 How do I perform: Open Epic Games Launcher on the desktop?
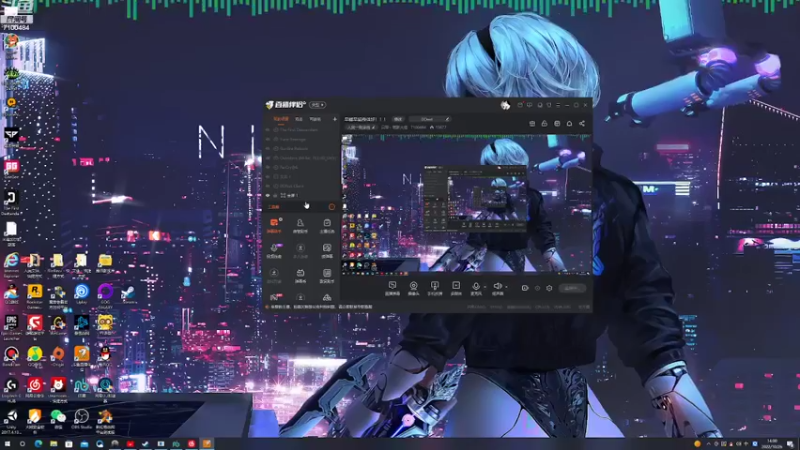pyautogui.click(x=11, y=326)
